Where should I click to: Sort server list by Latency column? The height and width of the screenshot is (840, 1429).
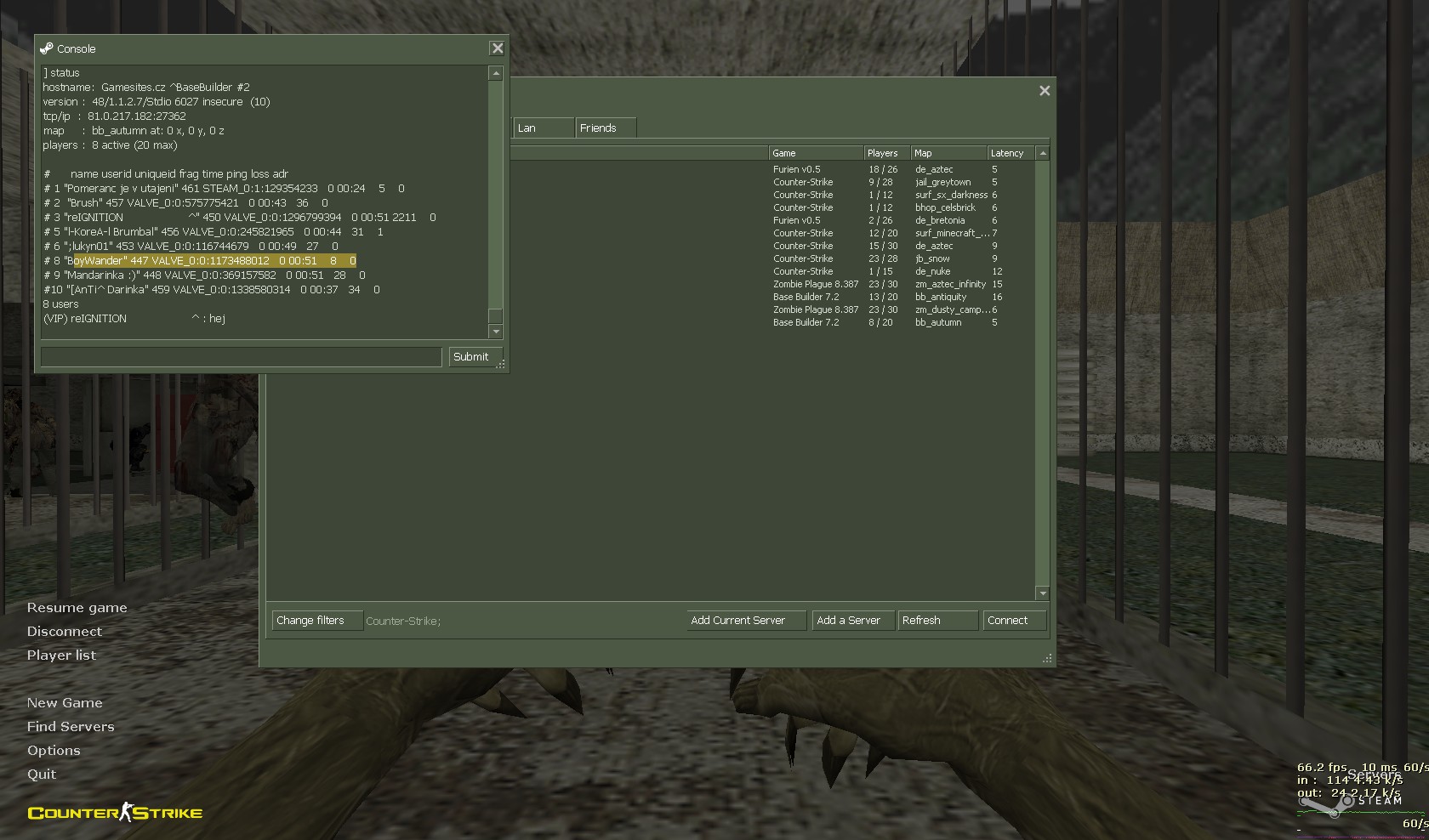(x=1011, y=153)
